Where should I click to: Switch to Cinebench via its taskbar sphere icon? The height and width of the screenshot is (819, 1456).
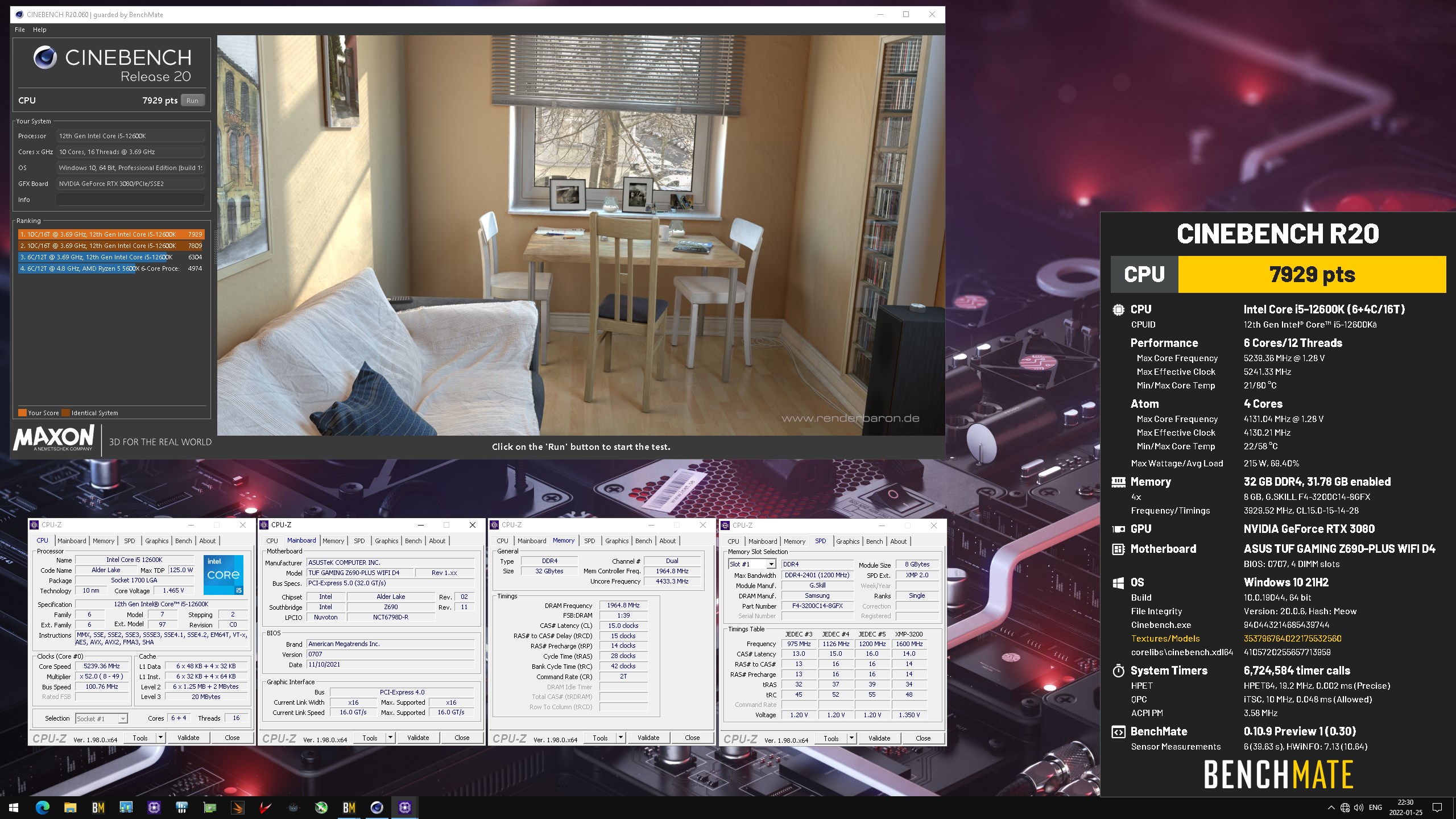(377, 807)
